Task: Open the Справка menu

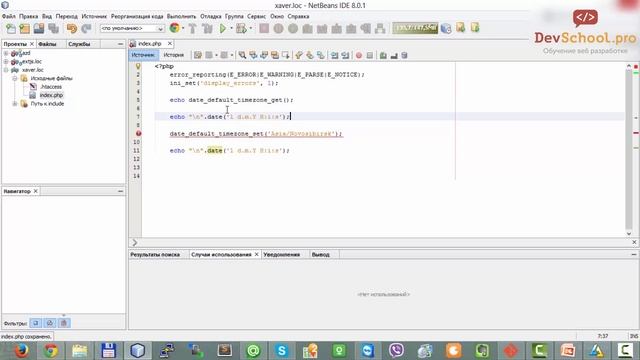Action: (x=298, y=16)
